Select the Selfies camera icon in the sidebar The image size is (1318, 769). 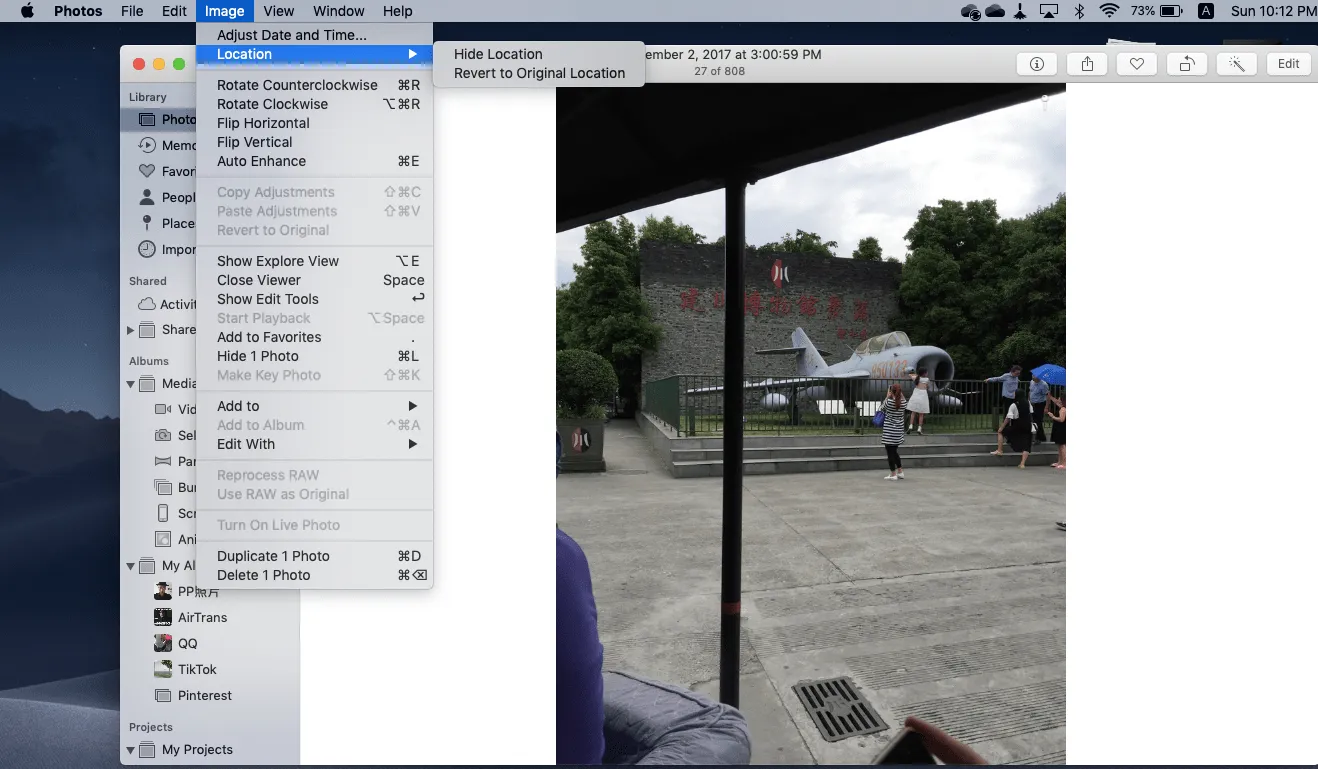click(163, 435)
